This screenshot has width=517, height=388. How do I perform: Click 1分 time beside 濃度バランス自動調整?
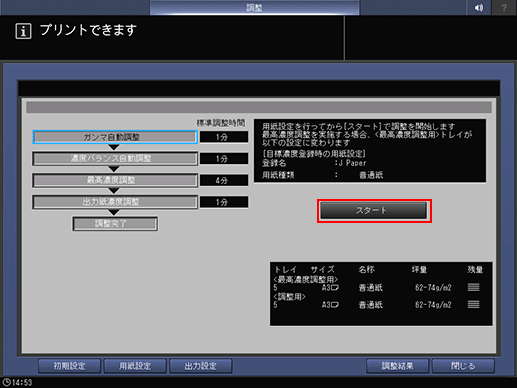pos(224,159)
